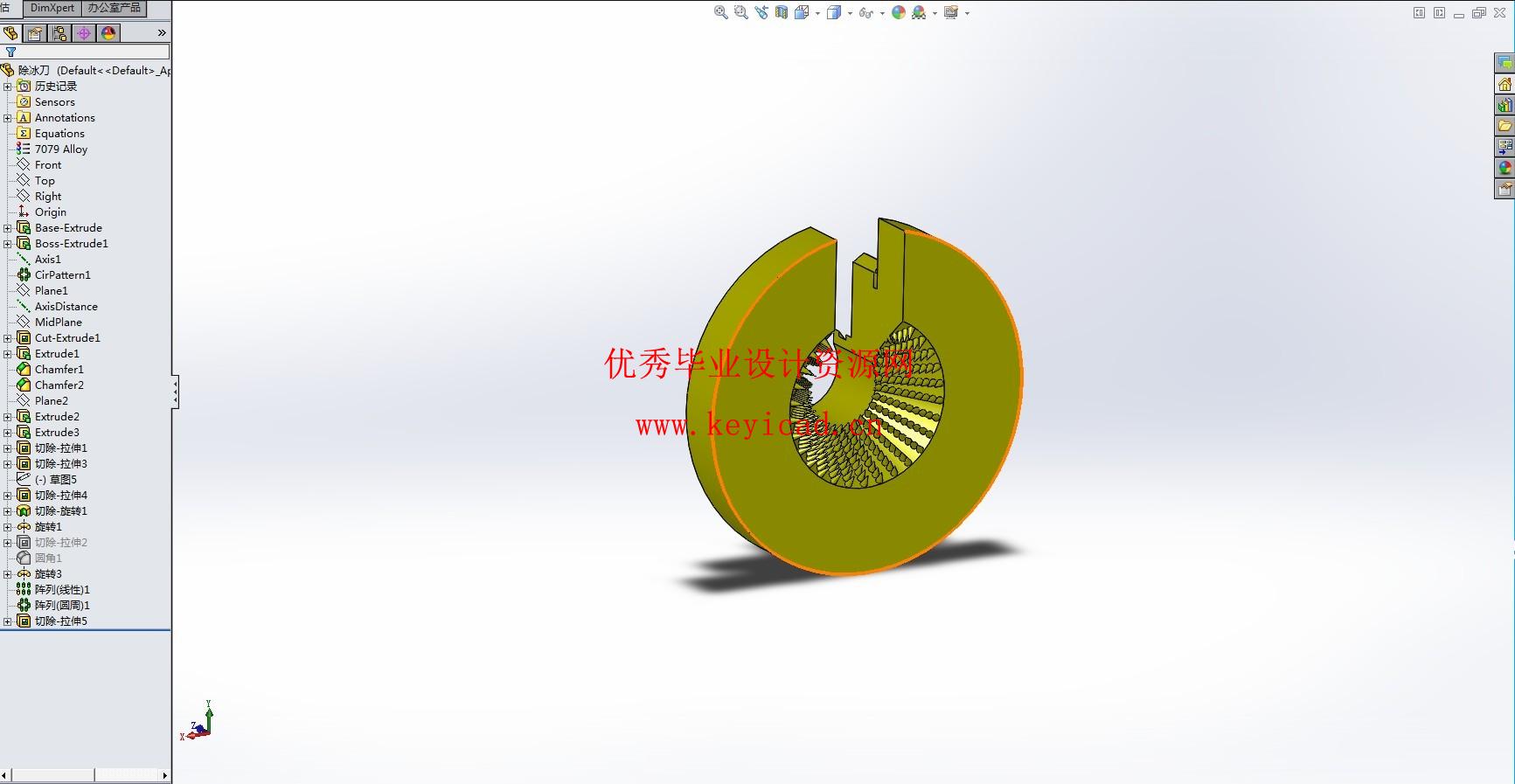Switch to the ConfigurationManager tab
Image resolution: width=1515 pixels, height=784 pixels.
[59, 33]
